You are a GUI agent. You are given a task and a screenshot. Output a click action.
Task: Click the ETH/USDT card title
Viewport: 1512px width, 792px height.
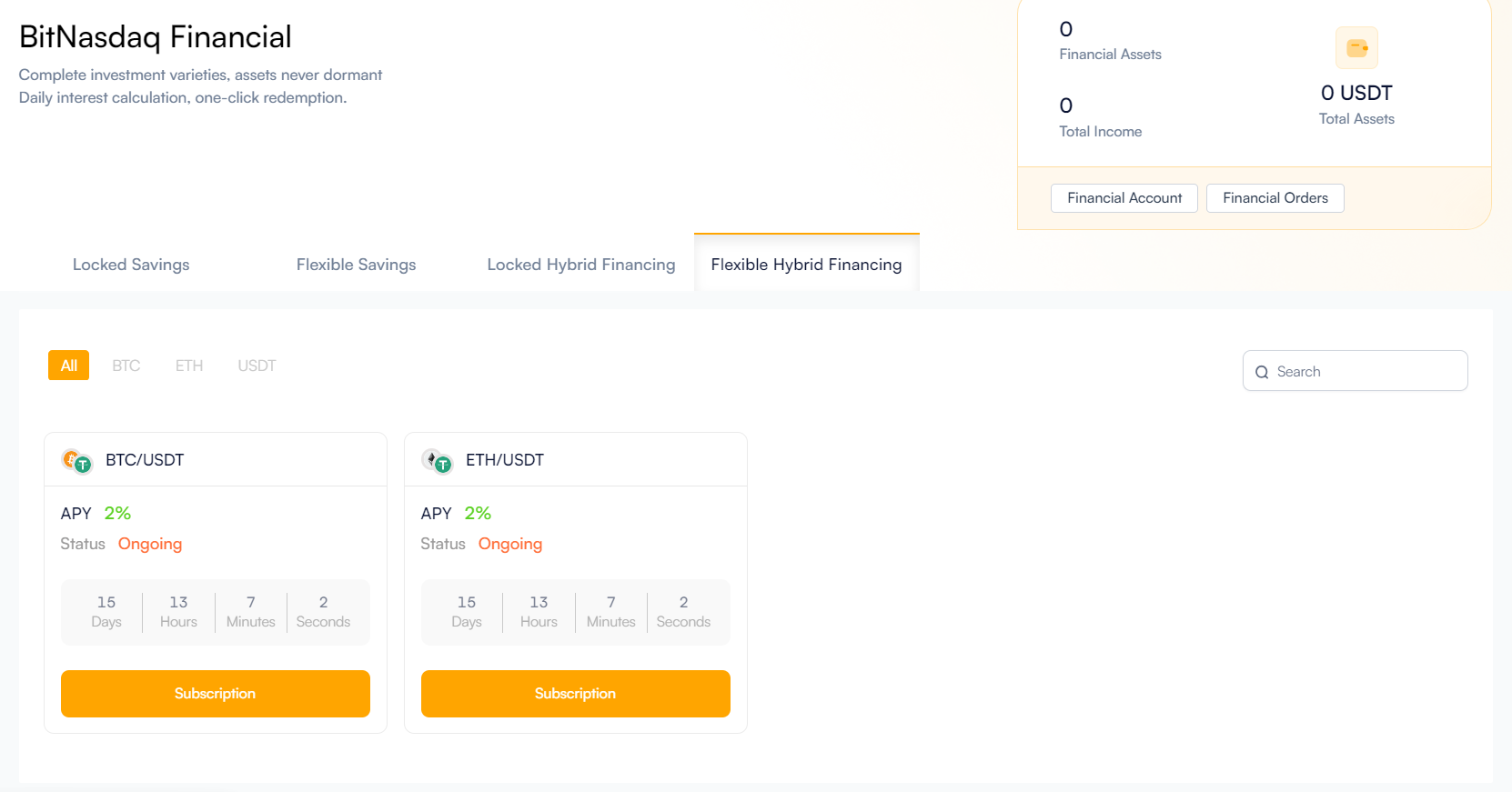click(x=505, y=460)
